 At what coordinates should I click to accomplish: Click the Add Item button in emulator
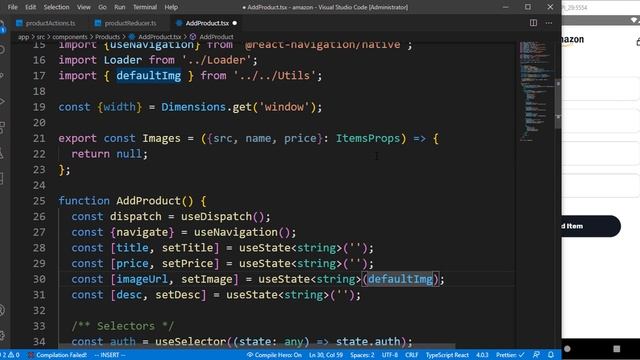(591, 226)
